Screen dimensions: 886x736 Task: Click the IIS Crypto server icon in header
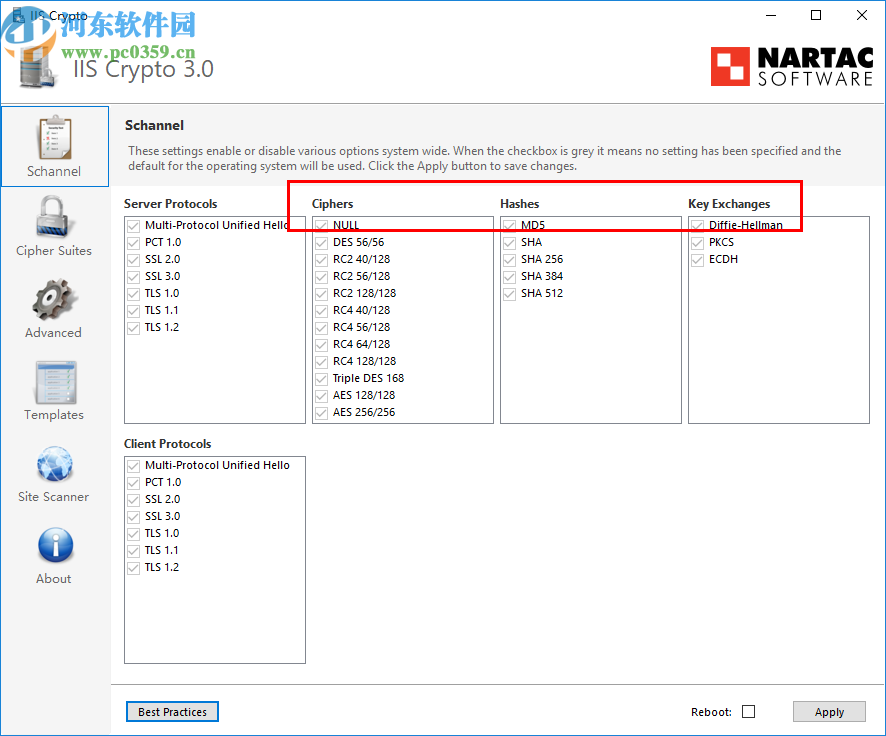point(37,67)
